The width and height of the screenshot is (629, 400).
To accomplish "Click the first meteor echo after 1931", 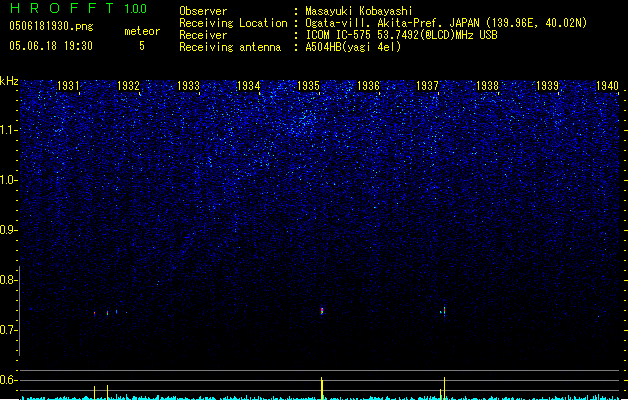I will click(95, 313).
